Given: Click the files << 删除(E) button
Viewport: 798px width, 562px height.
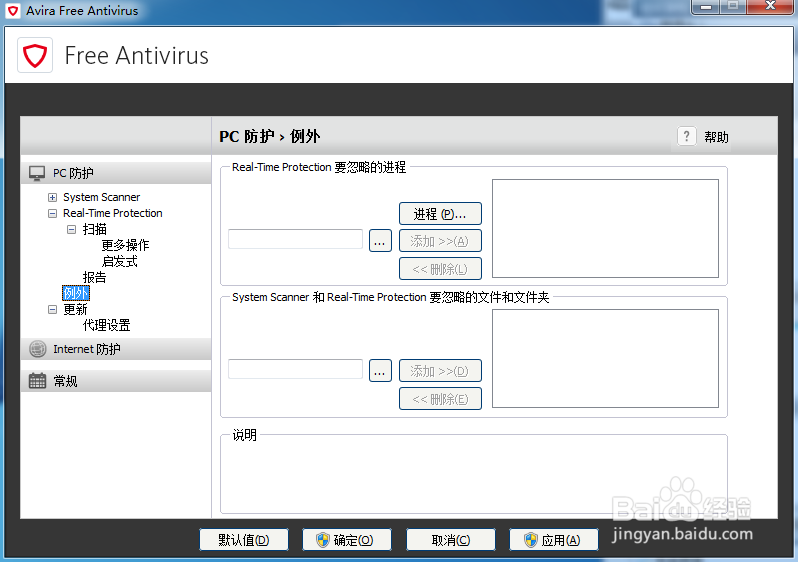Looking at the screenshot, I should (x=440, y=399).
